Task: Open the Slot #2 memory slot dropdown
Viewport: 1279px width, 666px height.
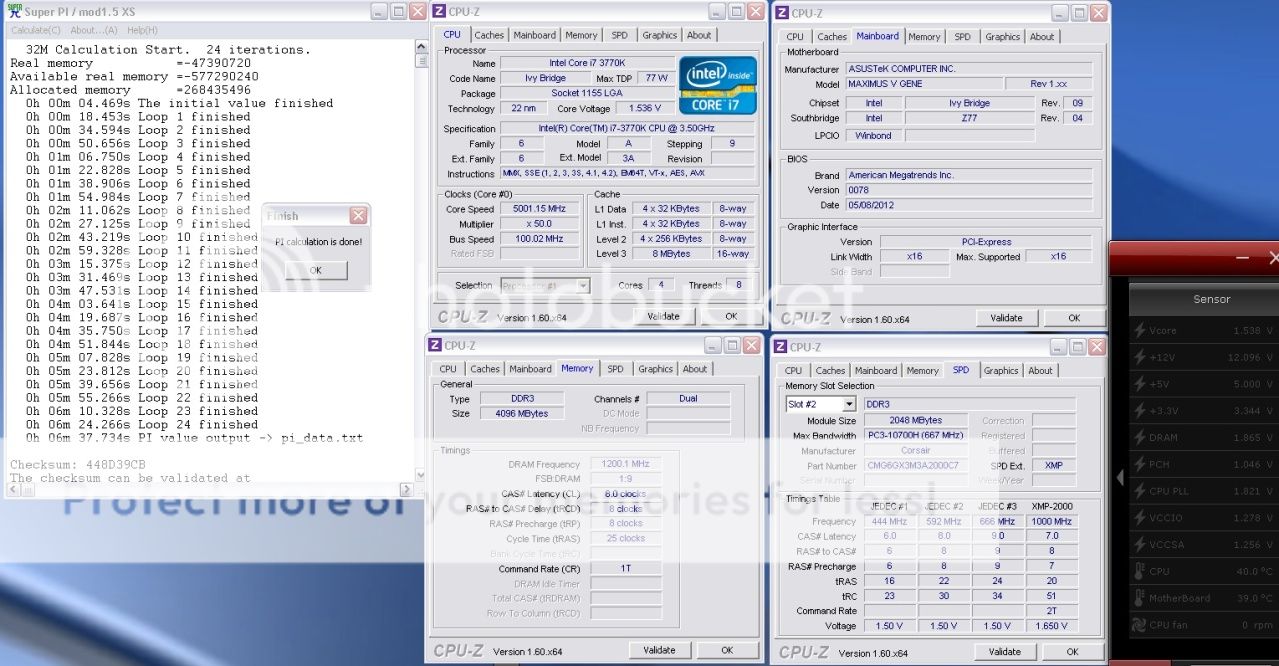Action: coord(849,404)
